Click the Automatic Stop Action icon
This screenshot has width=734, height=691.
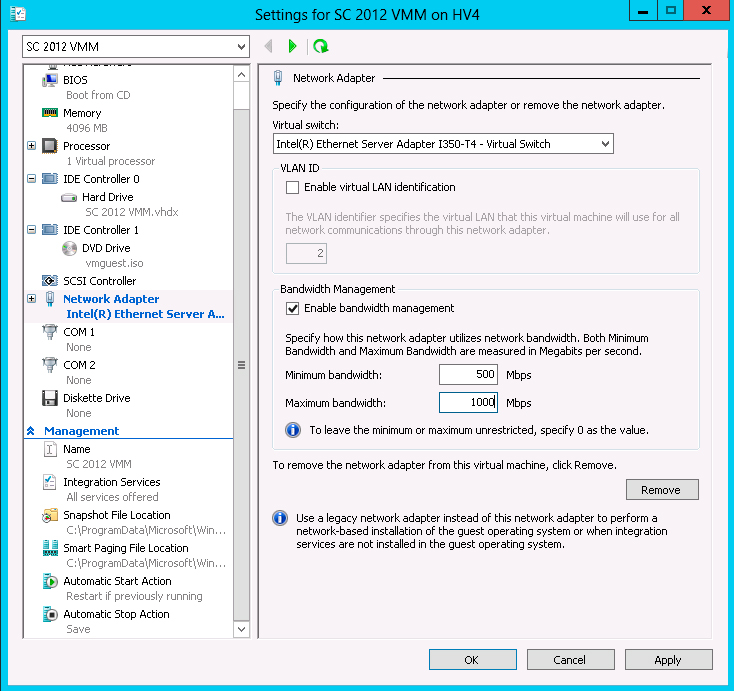pyautogui.click(x=50, y=614)
